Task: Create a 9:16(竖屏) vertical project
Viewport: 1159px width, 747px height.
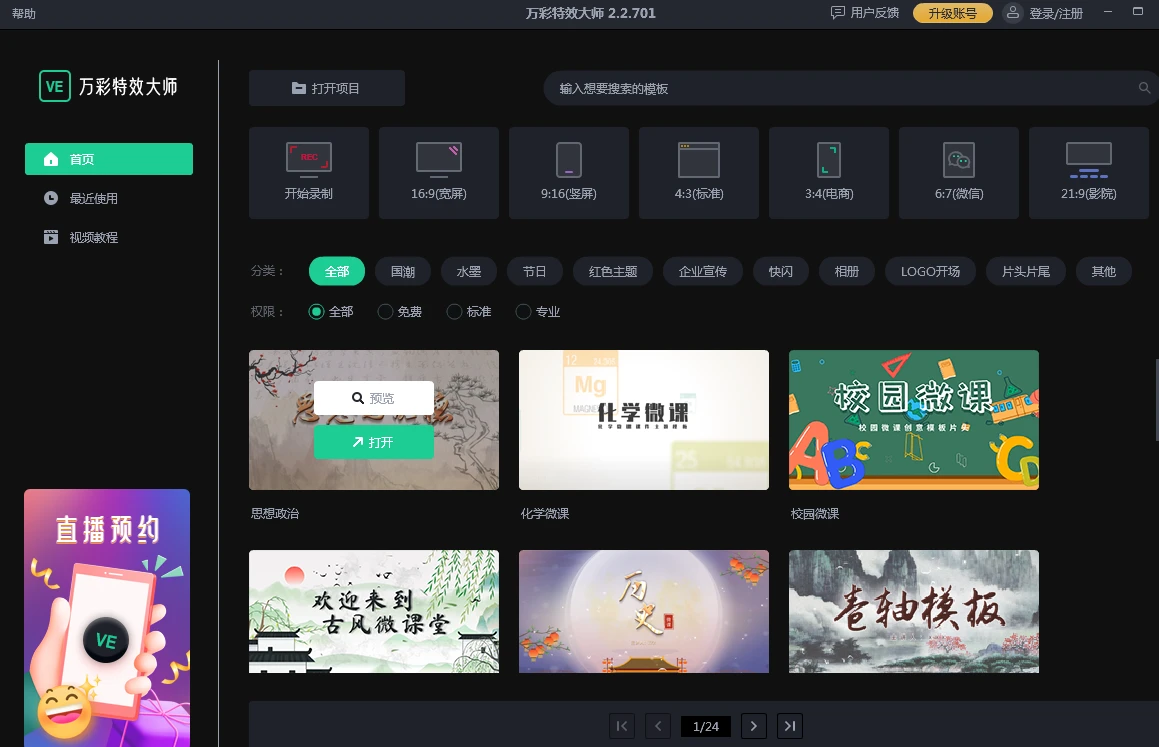Action: [569, 172]
